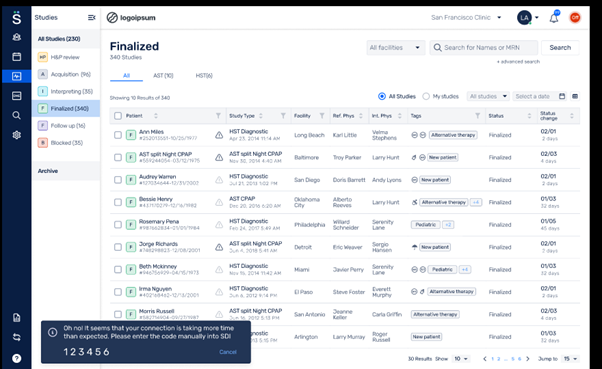Select Interpreting (35) in sidebar
The height and width of the screenshot is (369, 602).
[66, 91]
